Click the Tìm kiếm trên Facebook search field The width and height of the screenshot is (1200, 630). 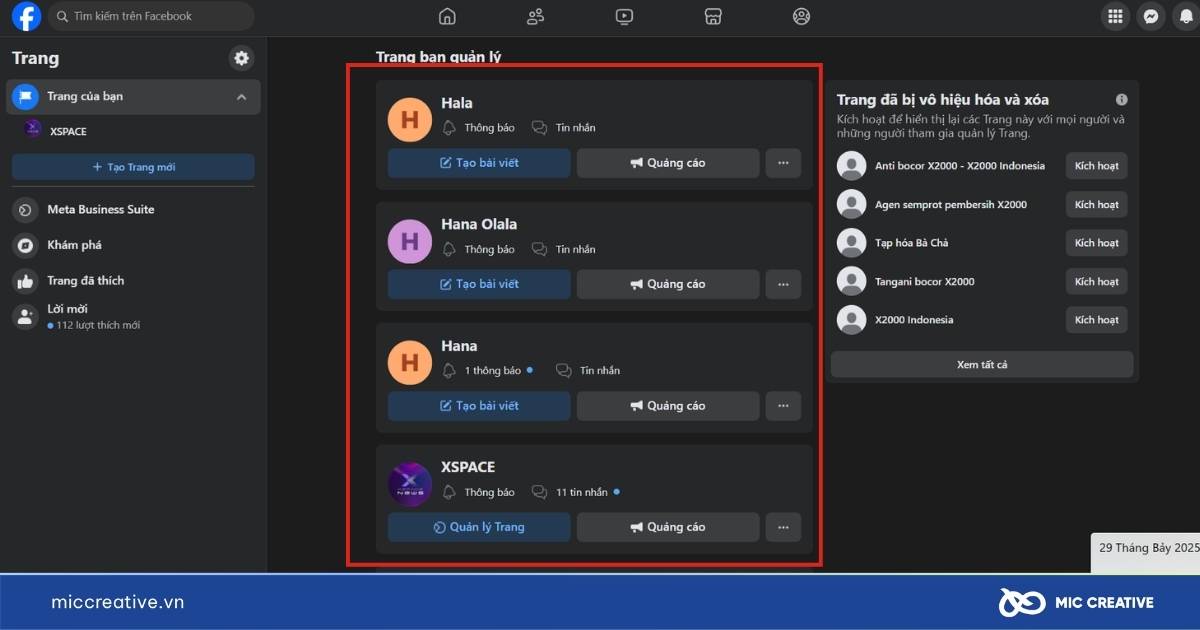tap(151, 16)
